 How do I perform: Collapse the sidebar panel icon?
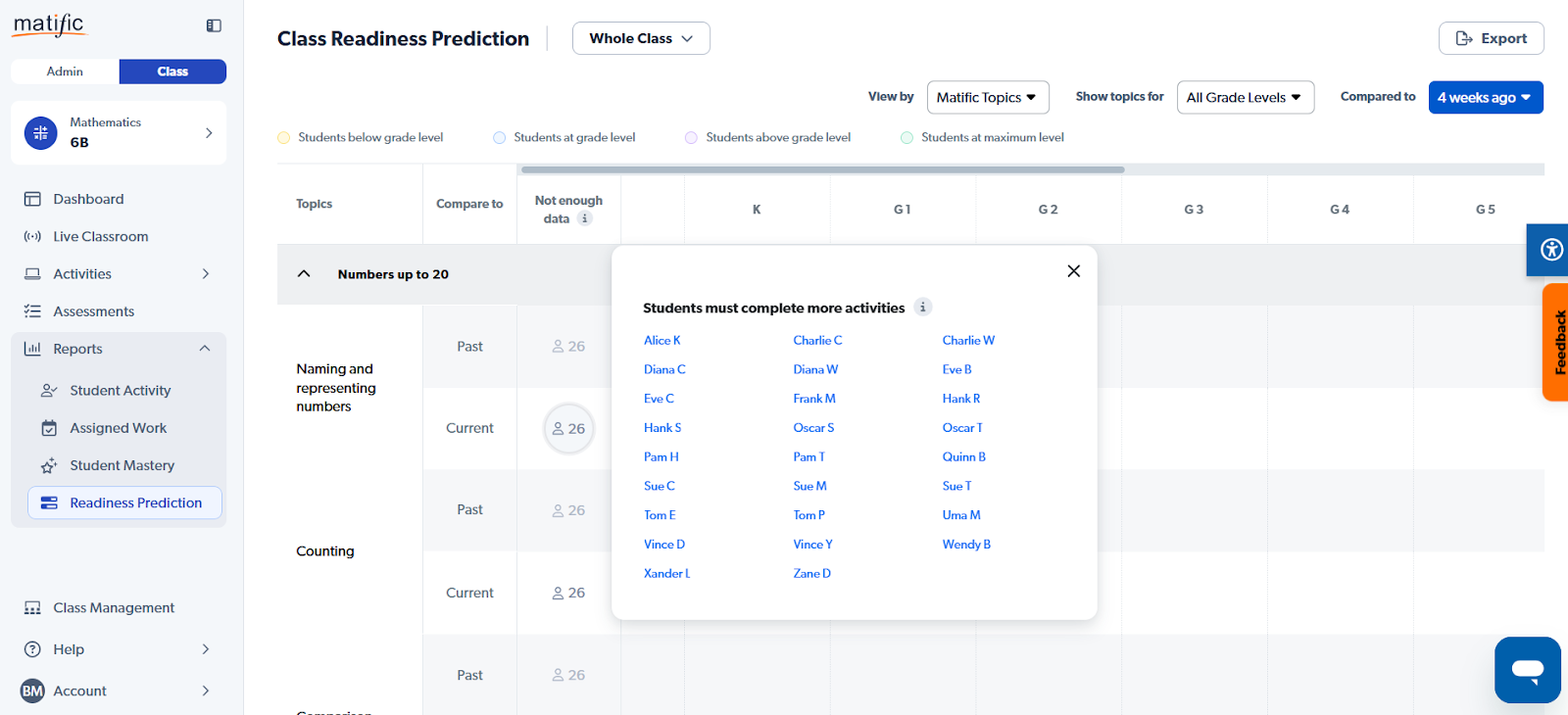pyautogui.click(x=214, y=25)
